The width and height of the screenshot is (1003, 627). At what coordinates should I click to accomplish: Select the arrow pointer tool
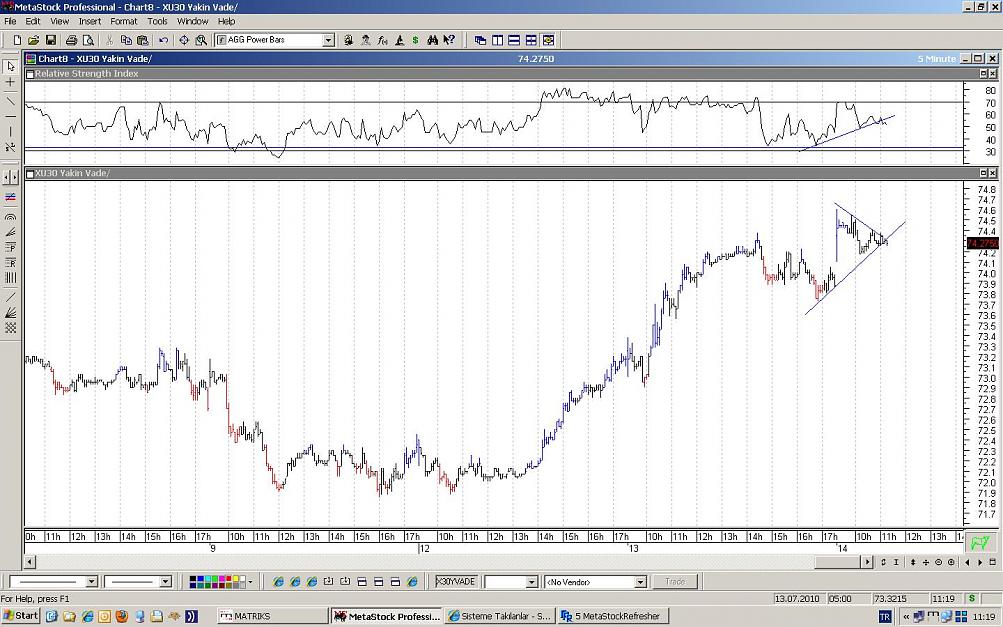coord(10,66)
